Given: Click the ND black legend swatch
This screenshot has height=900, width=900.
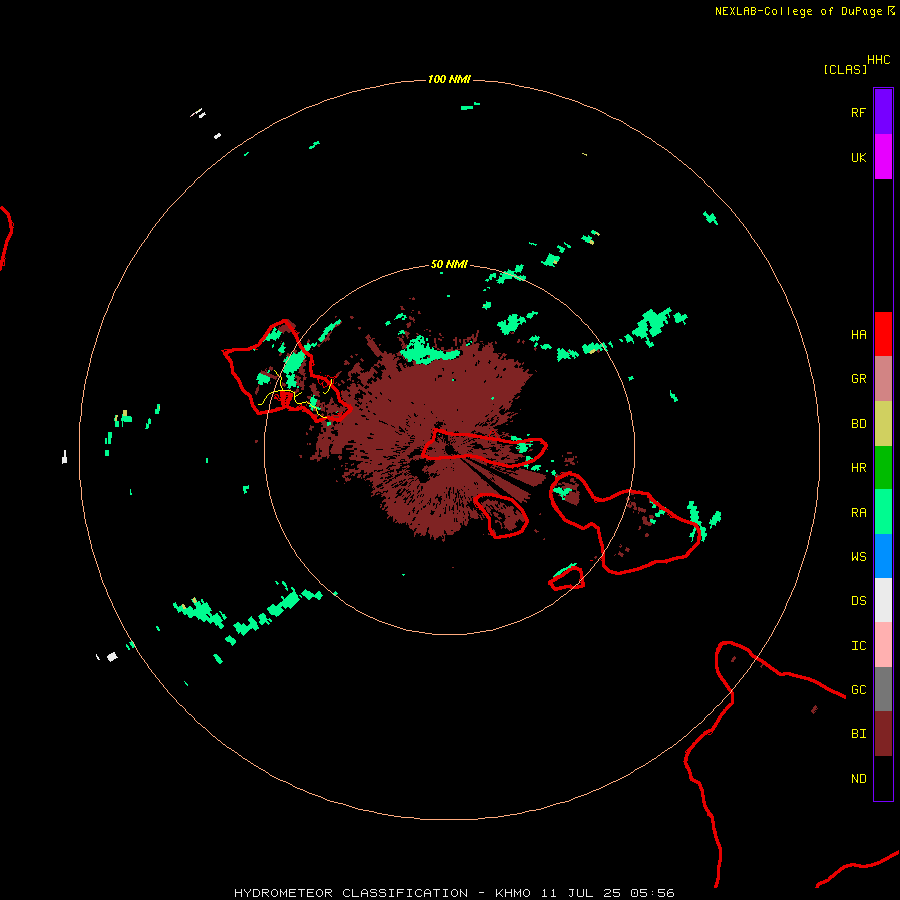Looking at the screenshot, I should point(883,778).
